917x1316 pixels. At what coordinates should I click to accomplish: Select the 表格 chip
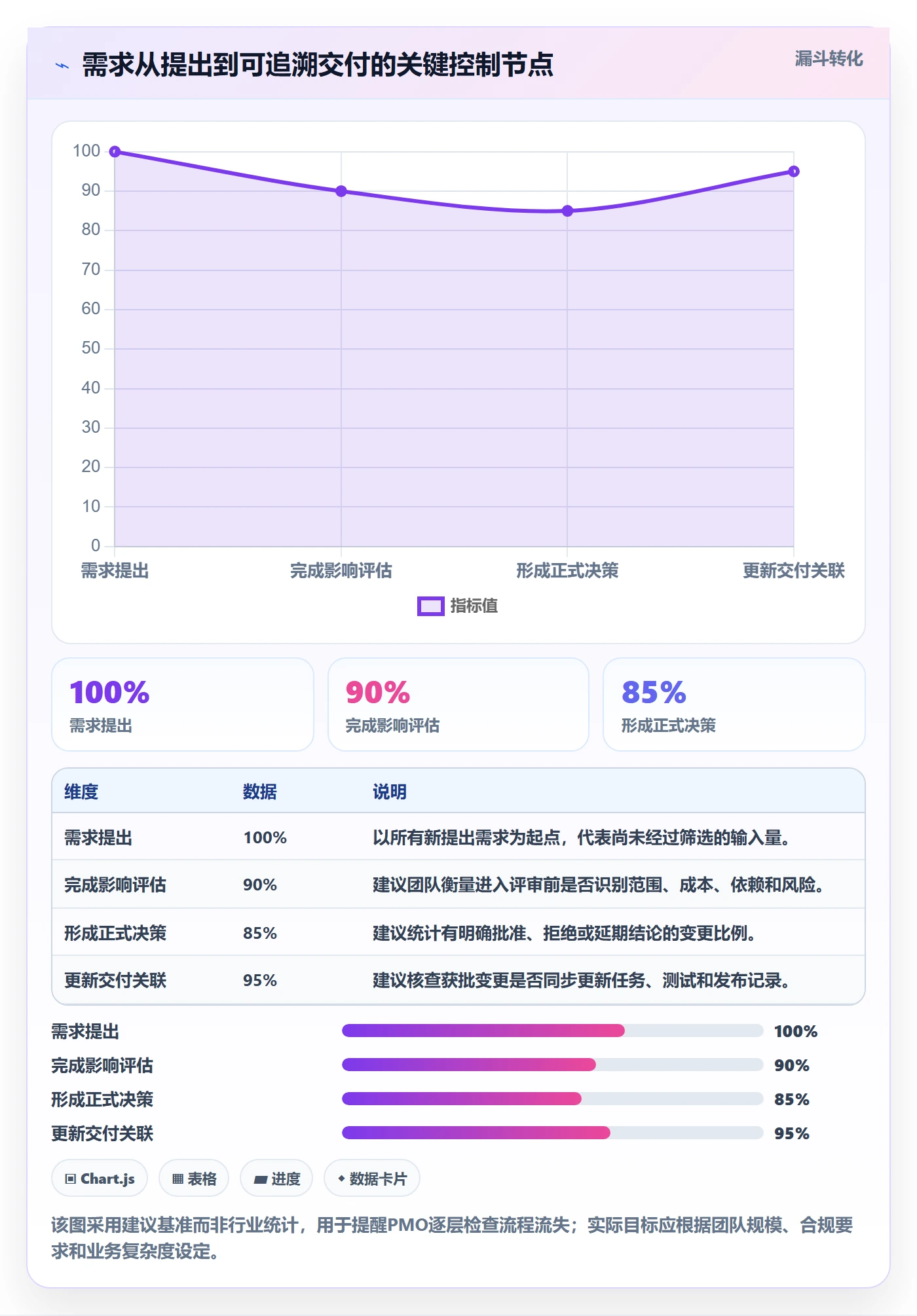coord(194,1179)
